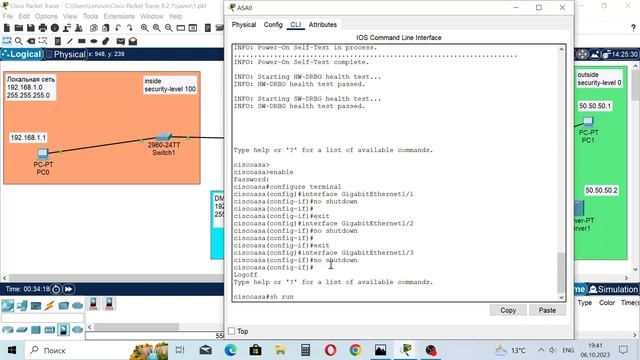640x360 pixels.
Task: Choose the Place Note tool
Action: tap(58, 41)
